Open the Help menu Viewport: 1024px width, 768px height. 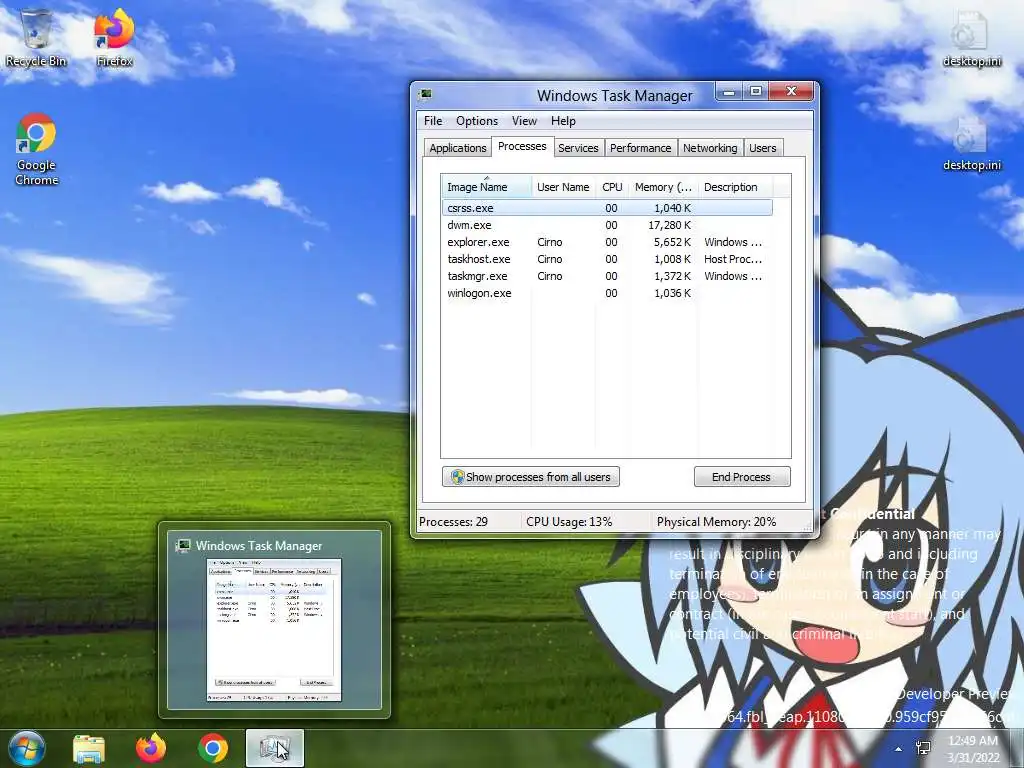pyautogui.click(x=563, y=121)
